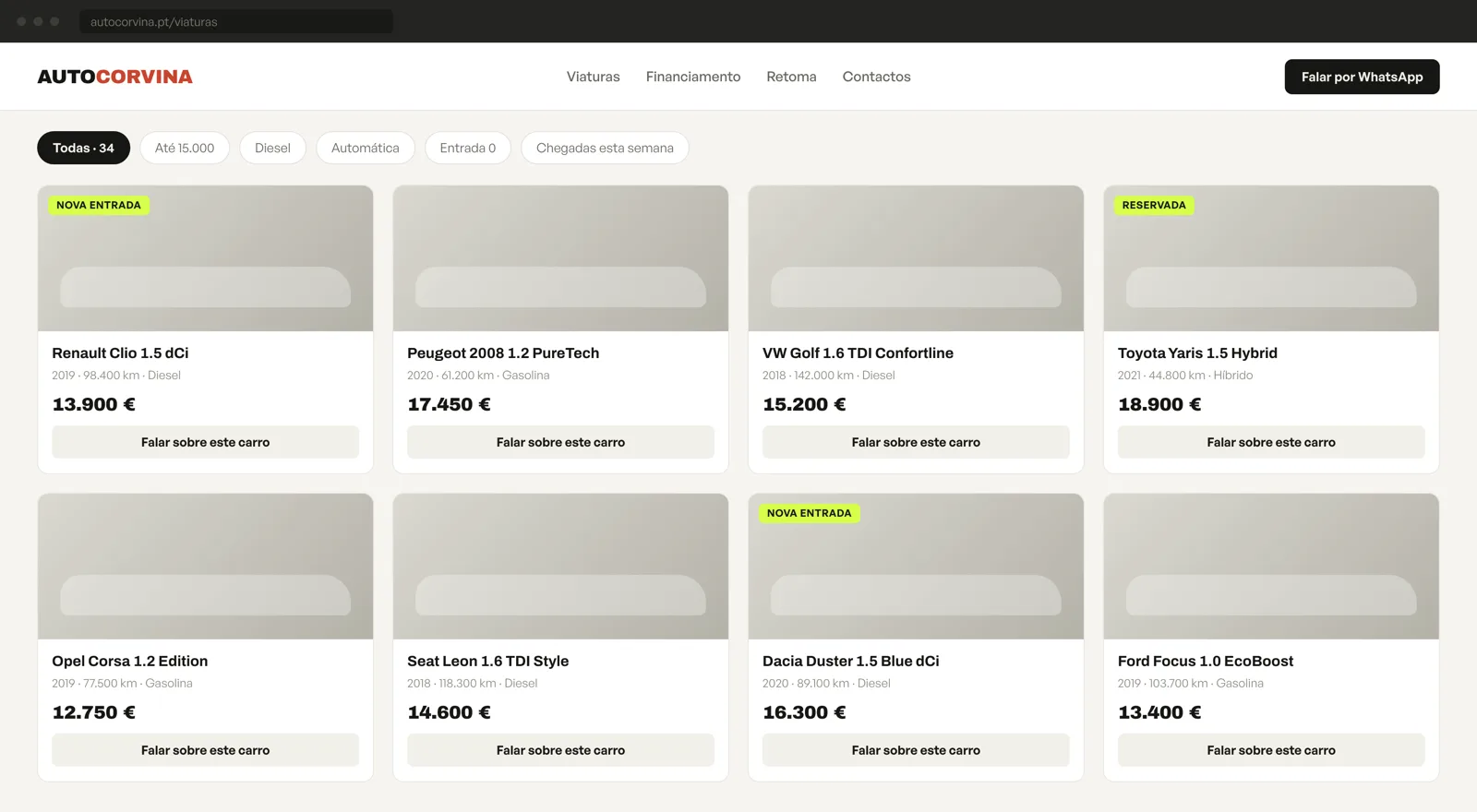Image resolution: width=1477 pixels, height=812 pixels.
Task: View the Ford Focus car image
Action: [x=1271, y=567]
